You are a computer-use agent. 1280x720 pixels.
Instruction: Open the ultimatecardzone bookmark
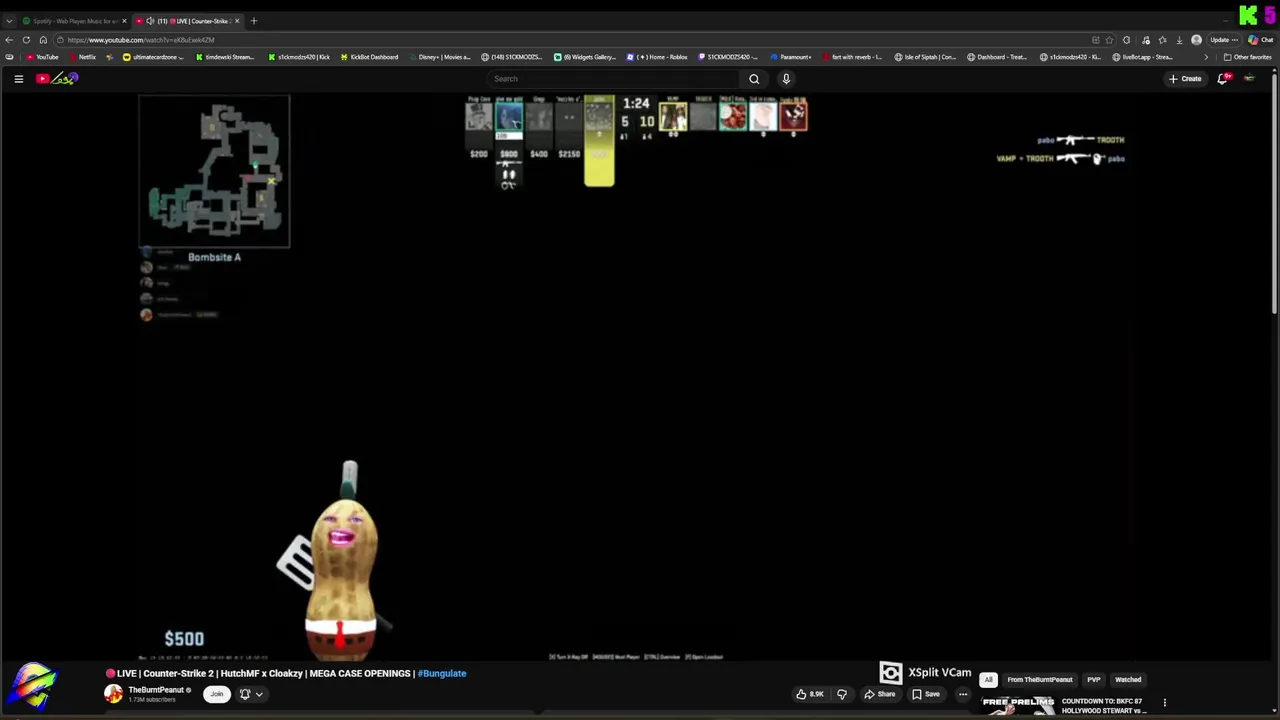click(x=153, y=57)
